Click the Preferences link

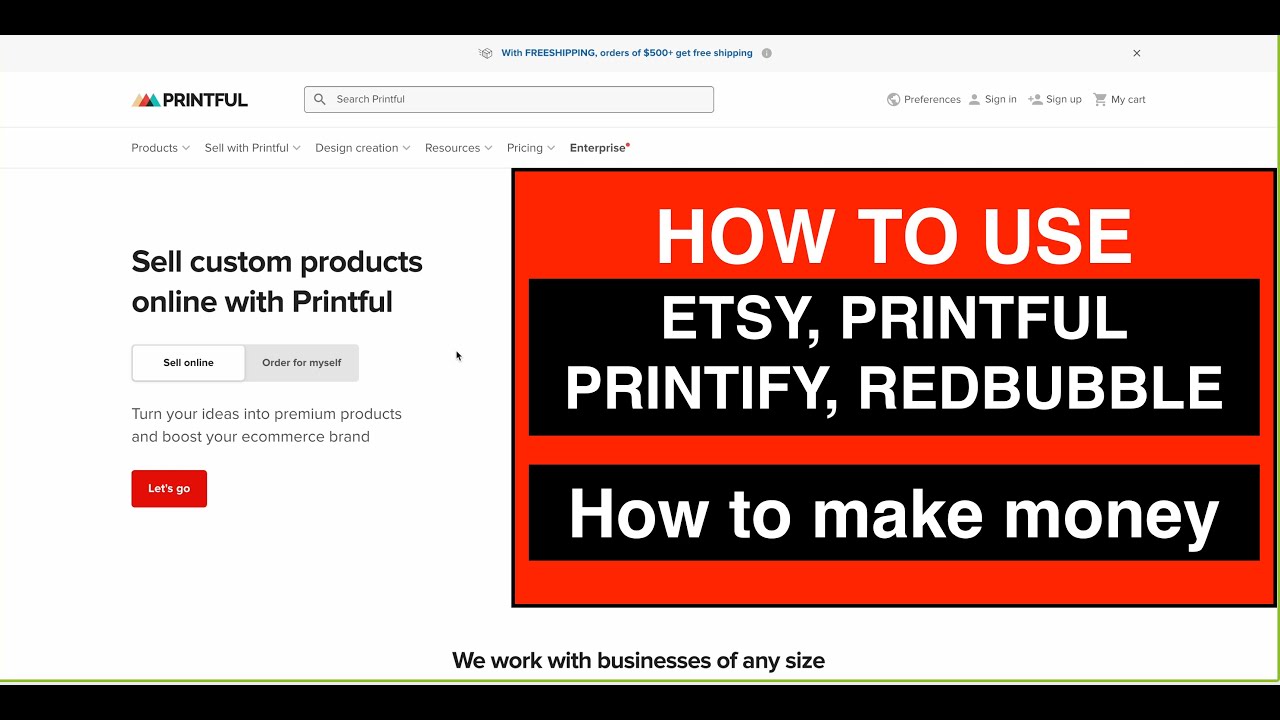[932, 99]
